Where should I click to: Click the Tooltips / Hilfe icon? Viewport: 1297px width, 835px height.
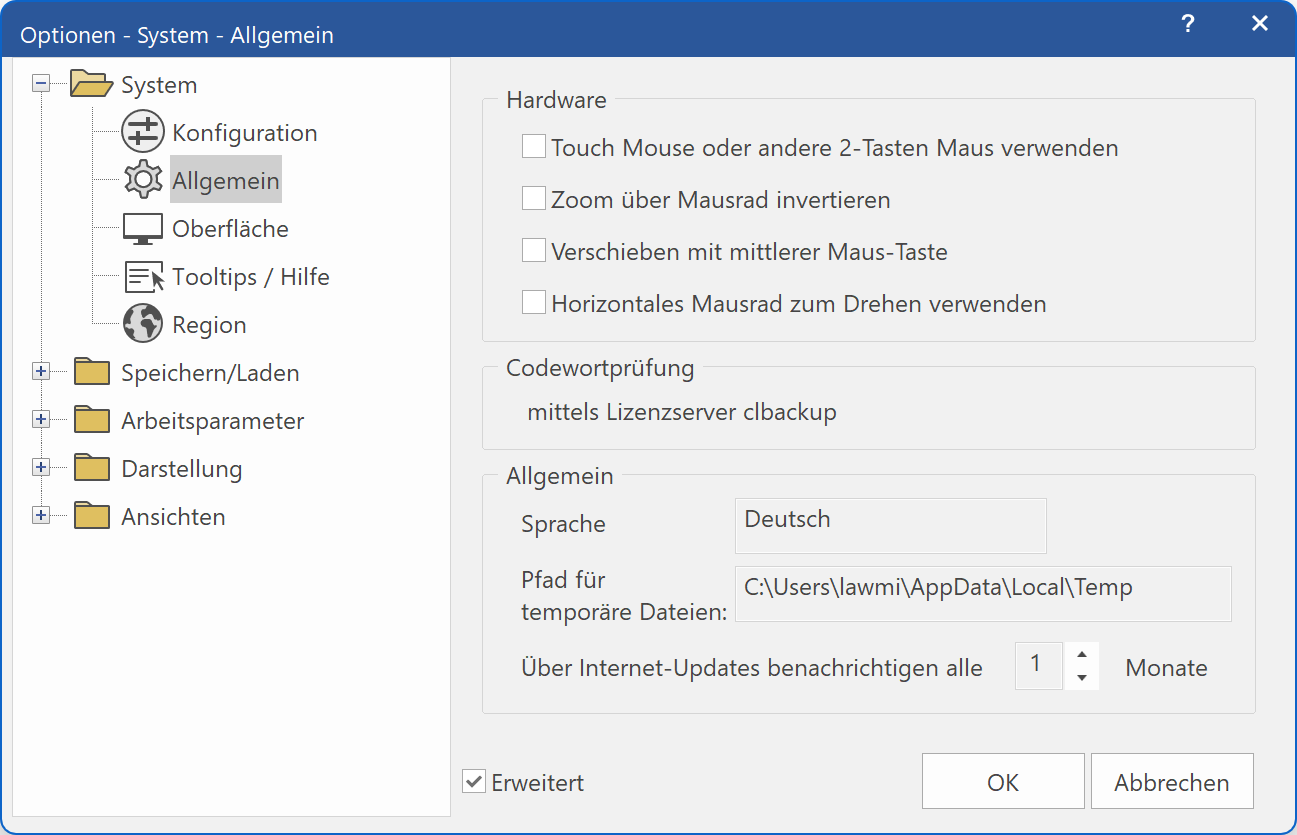pyautogui.click(x=142, y=277)
